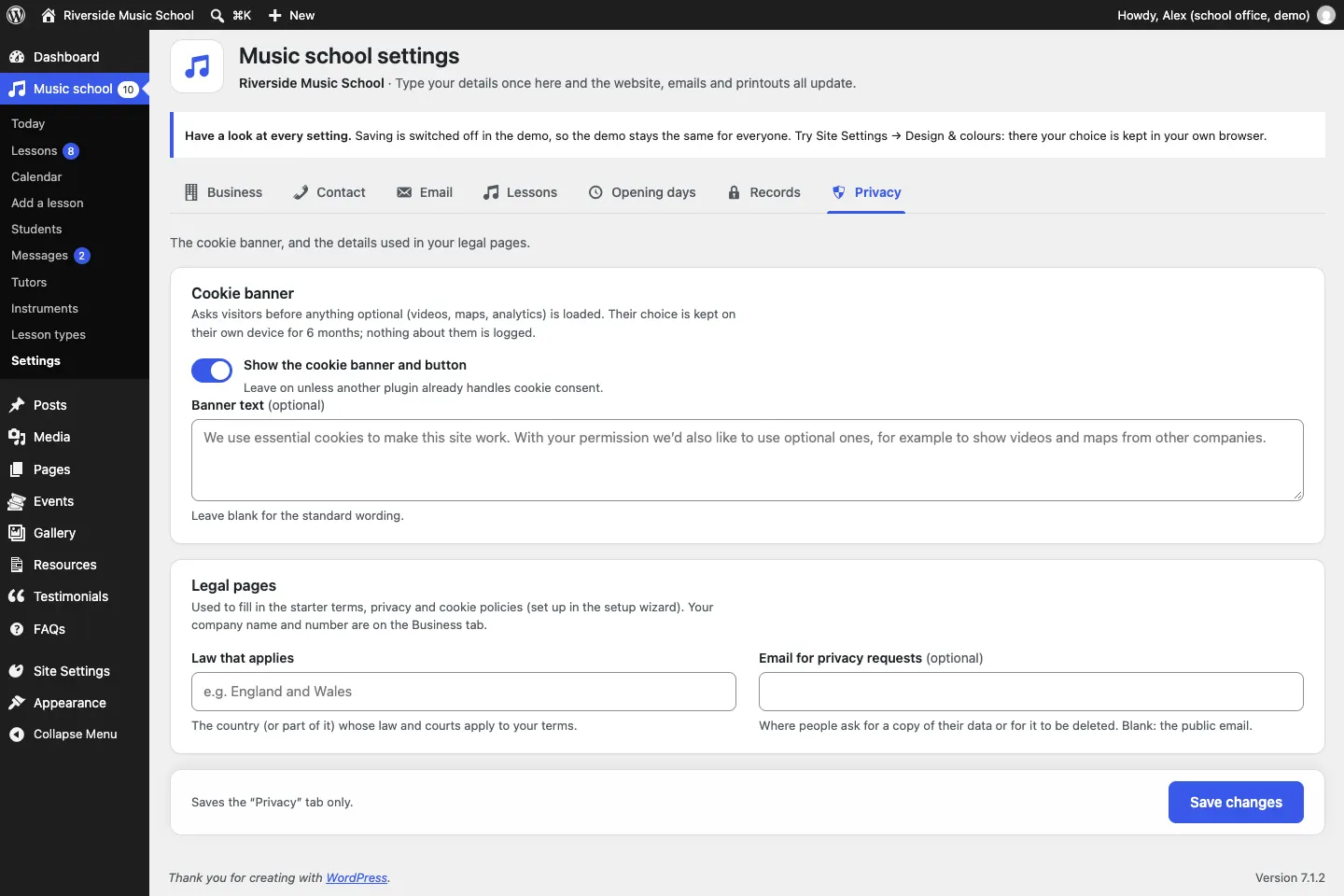Focus the Law that applies field
1344x896 pixels.
pyautogui.click(x=464, y=692)
